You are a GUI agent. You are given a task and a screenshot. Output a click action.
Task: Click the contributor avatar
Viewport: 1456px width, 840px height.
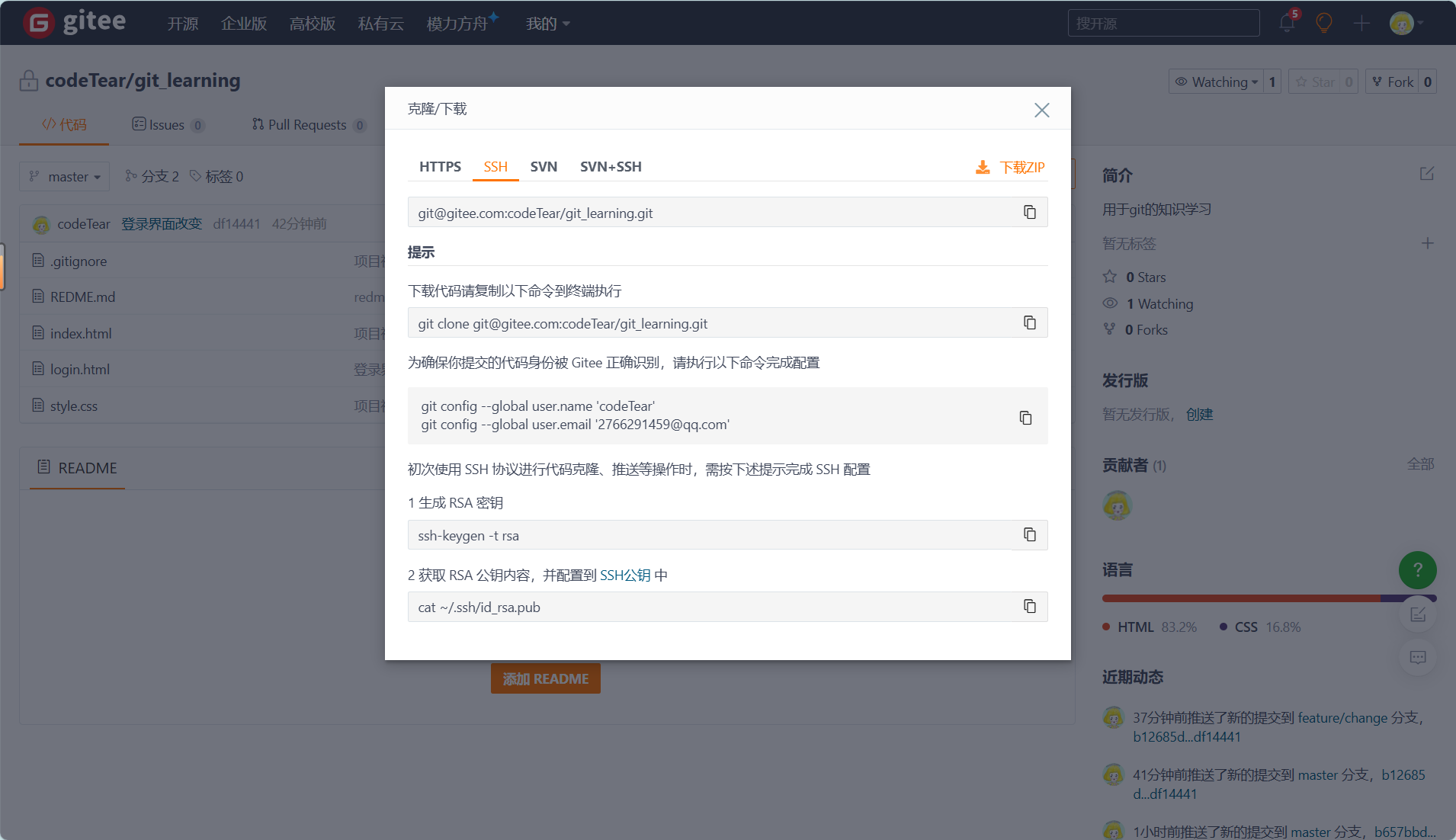[1117, 505]
